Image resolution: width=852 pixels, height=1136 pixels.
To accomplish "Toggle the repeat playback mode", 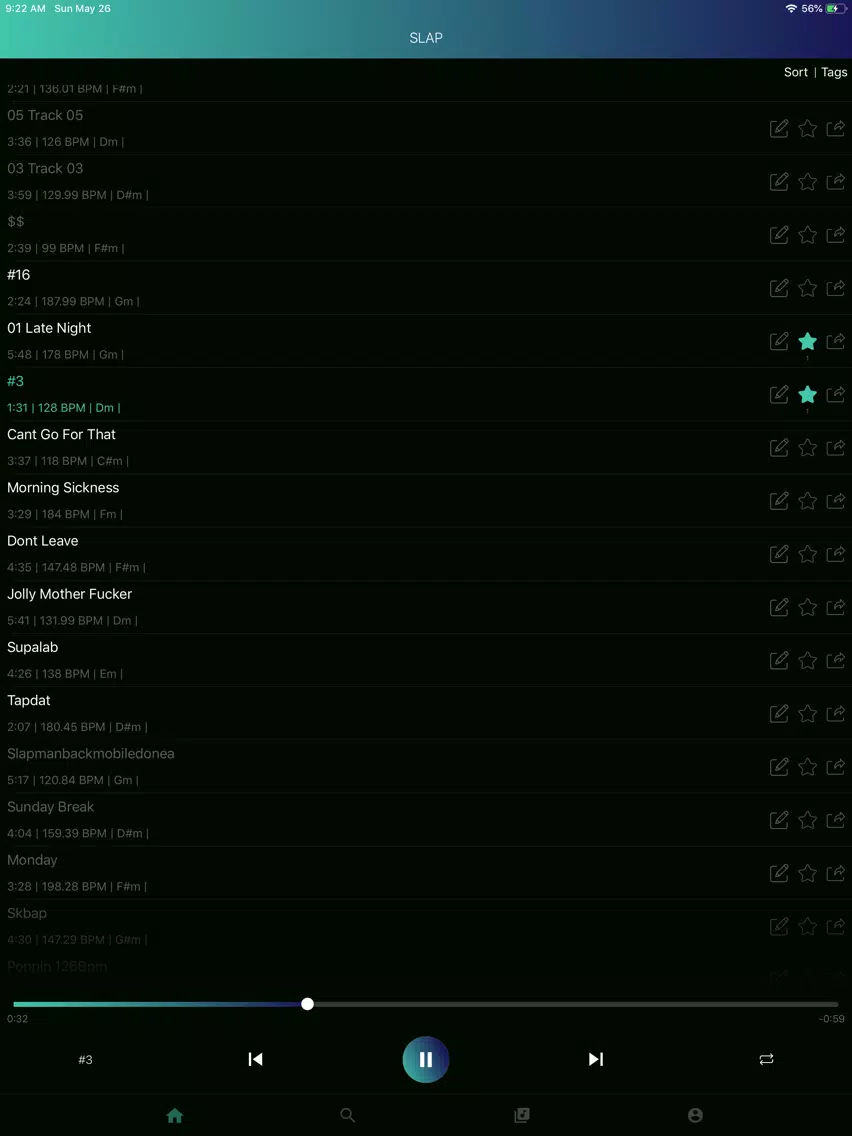I will point(767,1059).
